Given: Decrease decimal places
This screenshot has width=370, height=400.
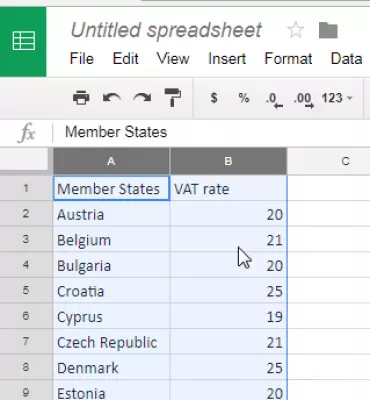Looking at the screenshot, I should (x=274, y=99).
